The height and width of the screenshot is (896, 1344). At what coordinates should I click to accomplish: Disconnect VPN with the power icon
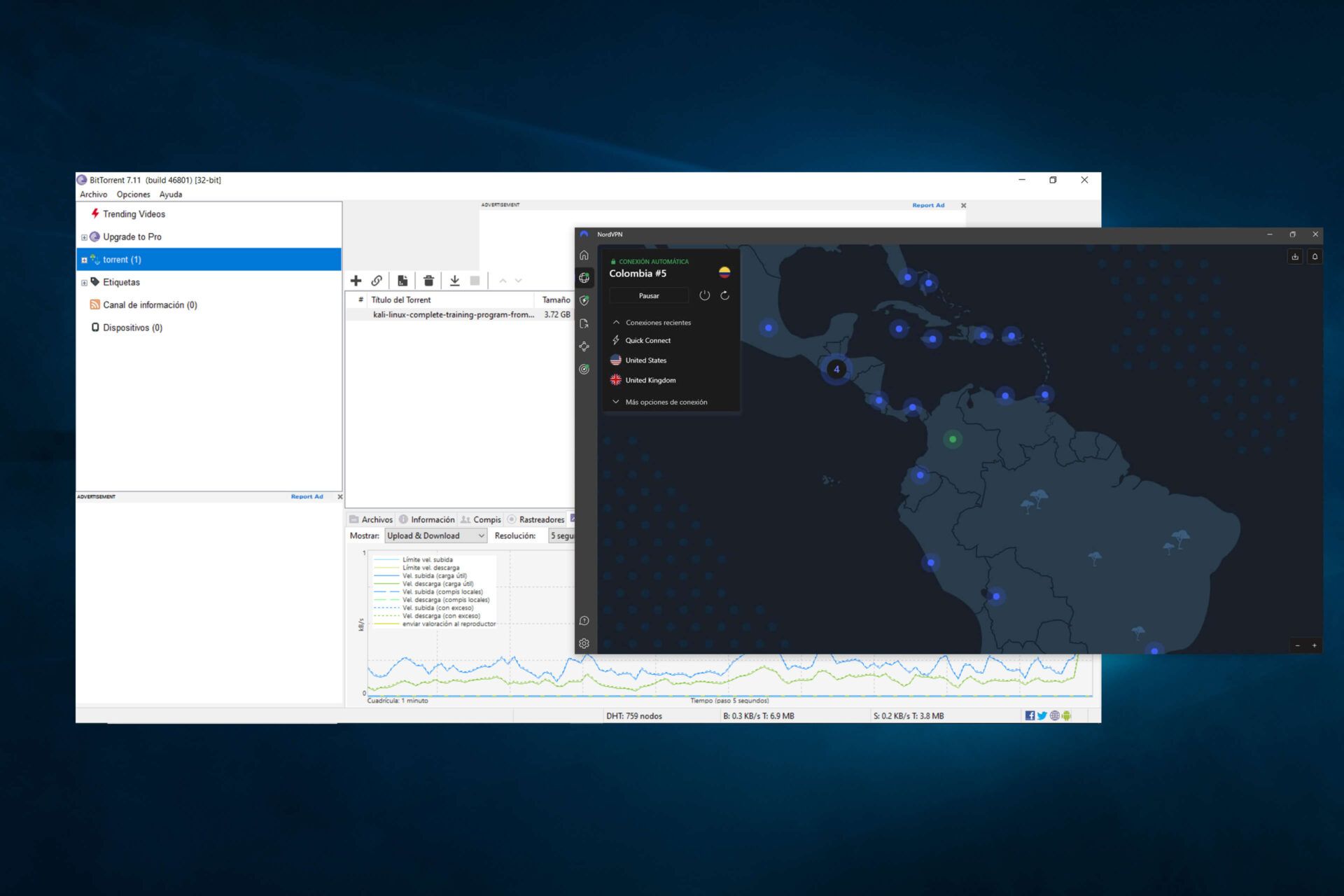point(705,295)
